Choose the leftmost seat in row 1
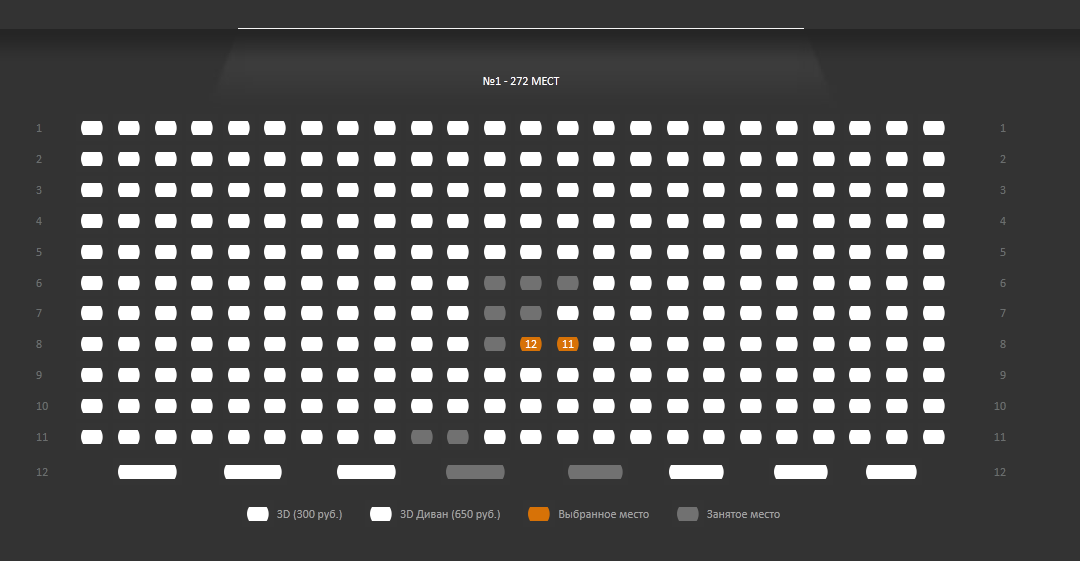Viewport: 1080px width, 561px height. tap(92, 128)
